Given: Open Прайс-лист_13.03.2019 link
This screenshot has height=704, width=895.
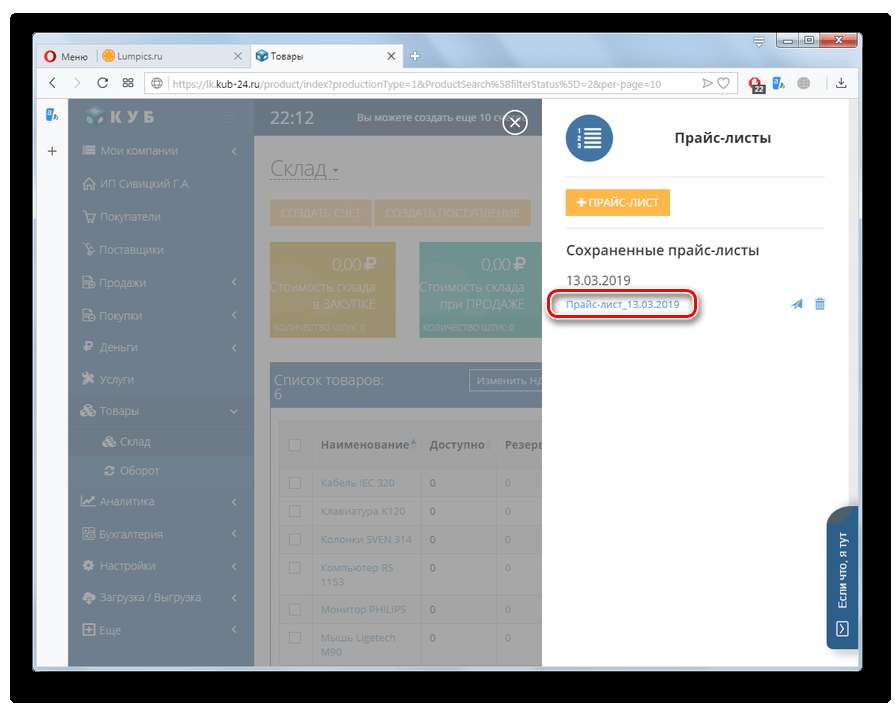Looking at the screenshot, I should 622,304.
